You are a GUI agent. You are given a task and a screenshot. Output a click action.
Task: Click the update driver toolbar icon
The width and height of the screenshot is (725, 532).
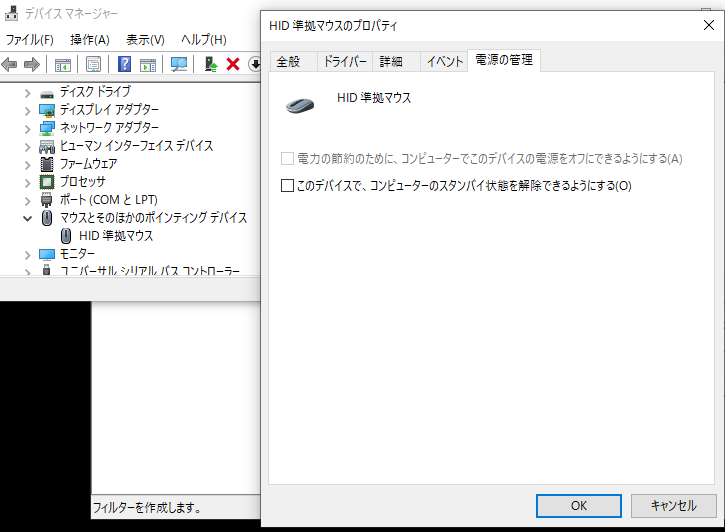[x=211, y=64]
